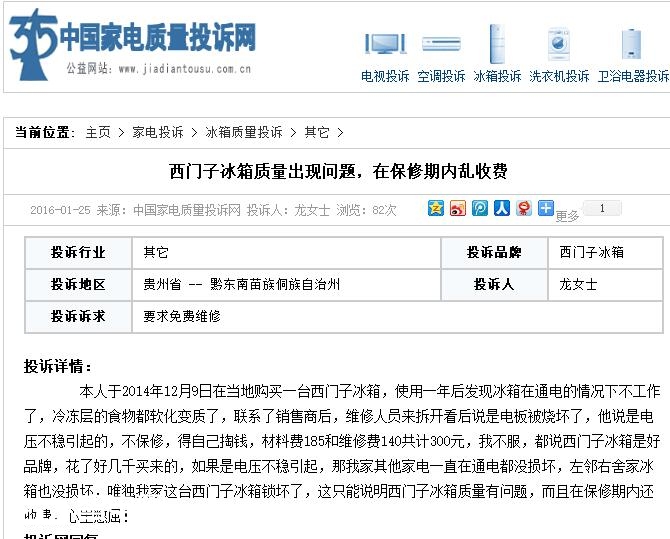
Task: Share via the red share icon
Action: 524,208
